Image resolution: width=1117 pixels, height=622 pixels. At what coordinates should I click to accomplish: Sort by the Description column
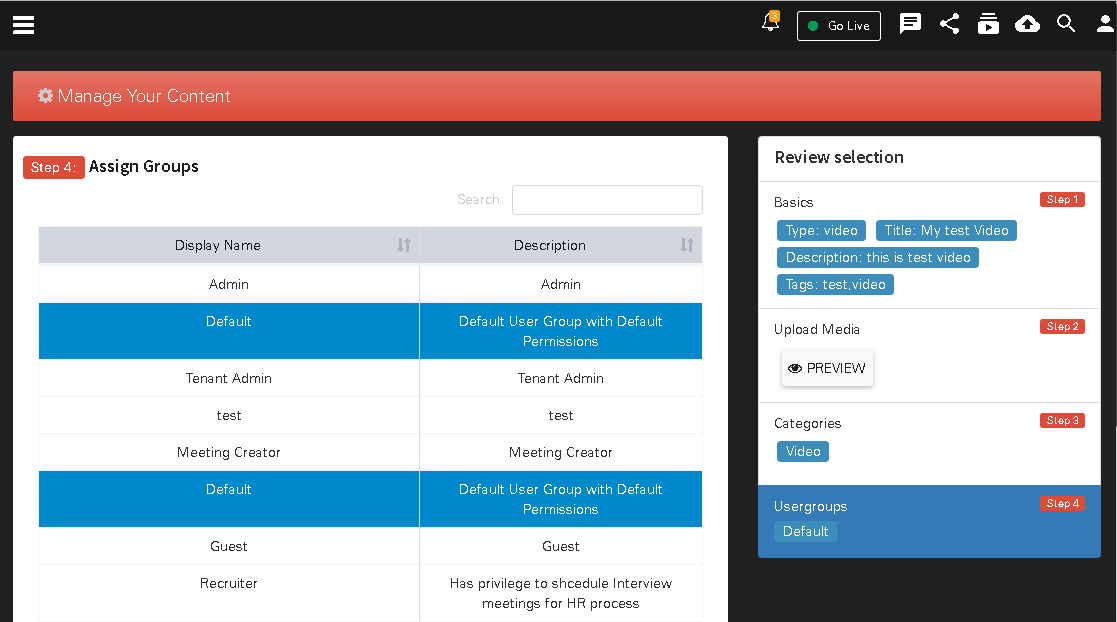[x=561, y=245]
